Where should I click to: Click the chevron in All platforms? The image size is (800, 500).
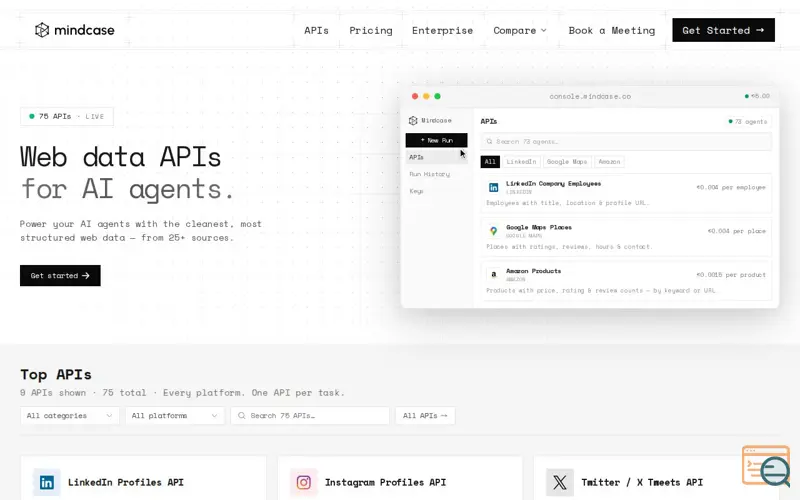point(214,415)
